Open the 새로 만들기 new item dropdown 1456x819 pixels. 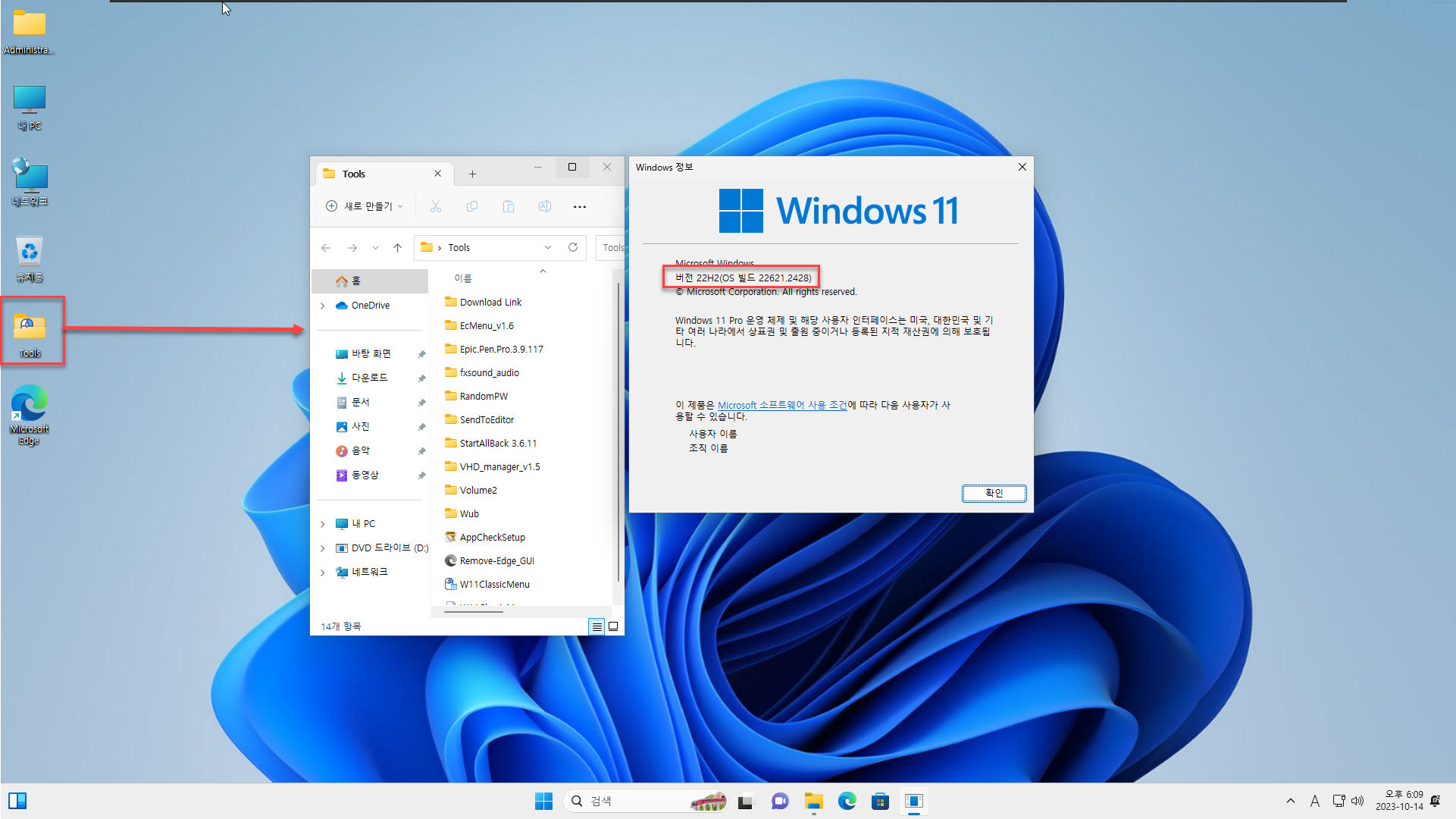click(x=365, y=206)
